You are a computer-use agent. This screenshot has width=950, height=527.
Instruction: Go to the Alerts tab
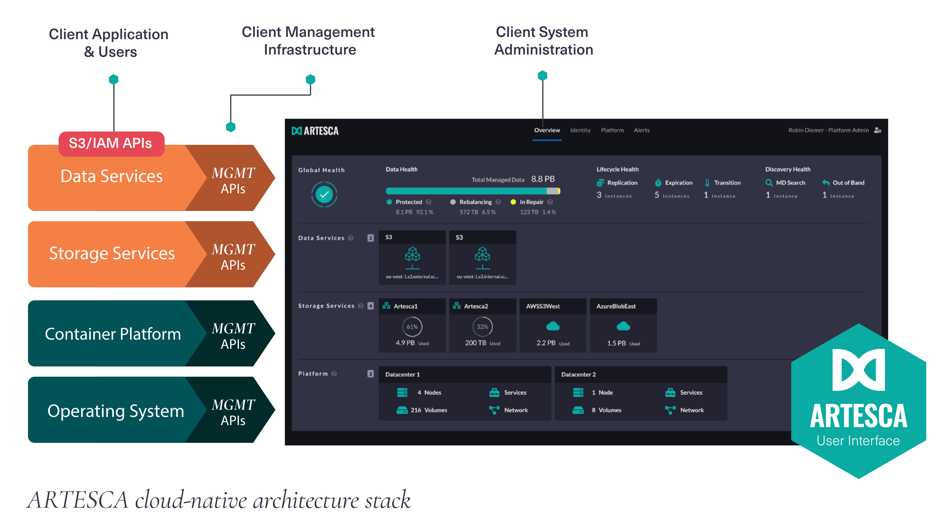tap(642, 130)
